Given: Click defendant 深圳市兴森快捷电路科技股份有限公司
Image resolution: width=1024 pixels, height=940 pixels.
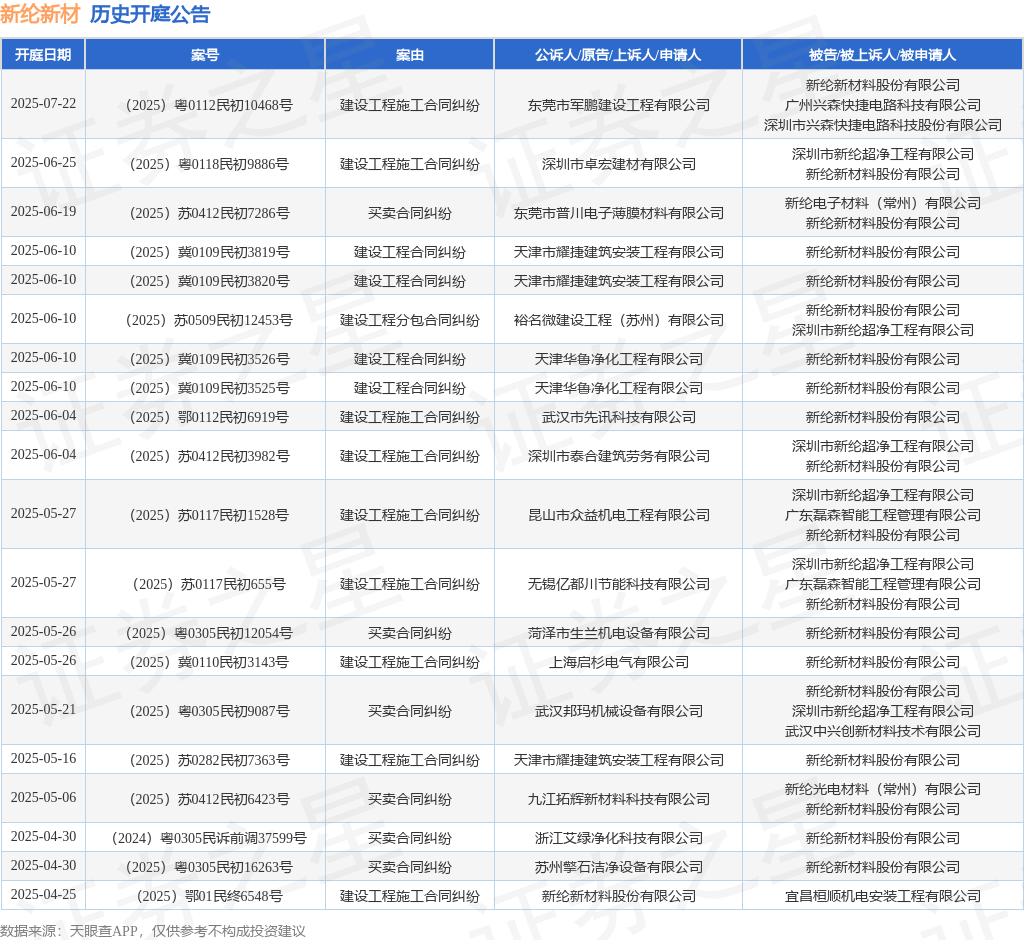Looking at the screenshot, I should [882, 125].
